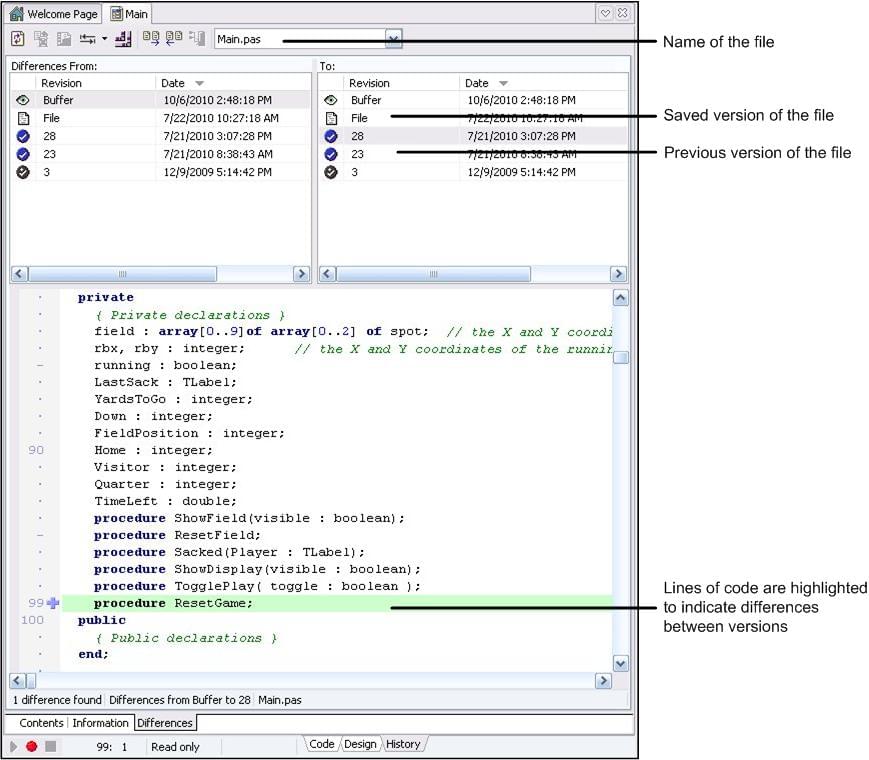The height and width of the screenshot is (760, 869).
Task: Click To list horizontal scrollbar thumb
Action: click(433, 274)
